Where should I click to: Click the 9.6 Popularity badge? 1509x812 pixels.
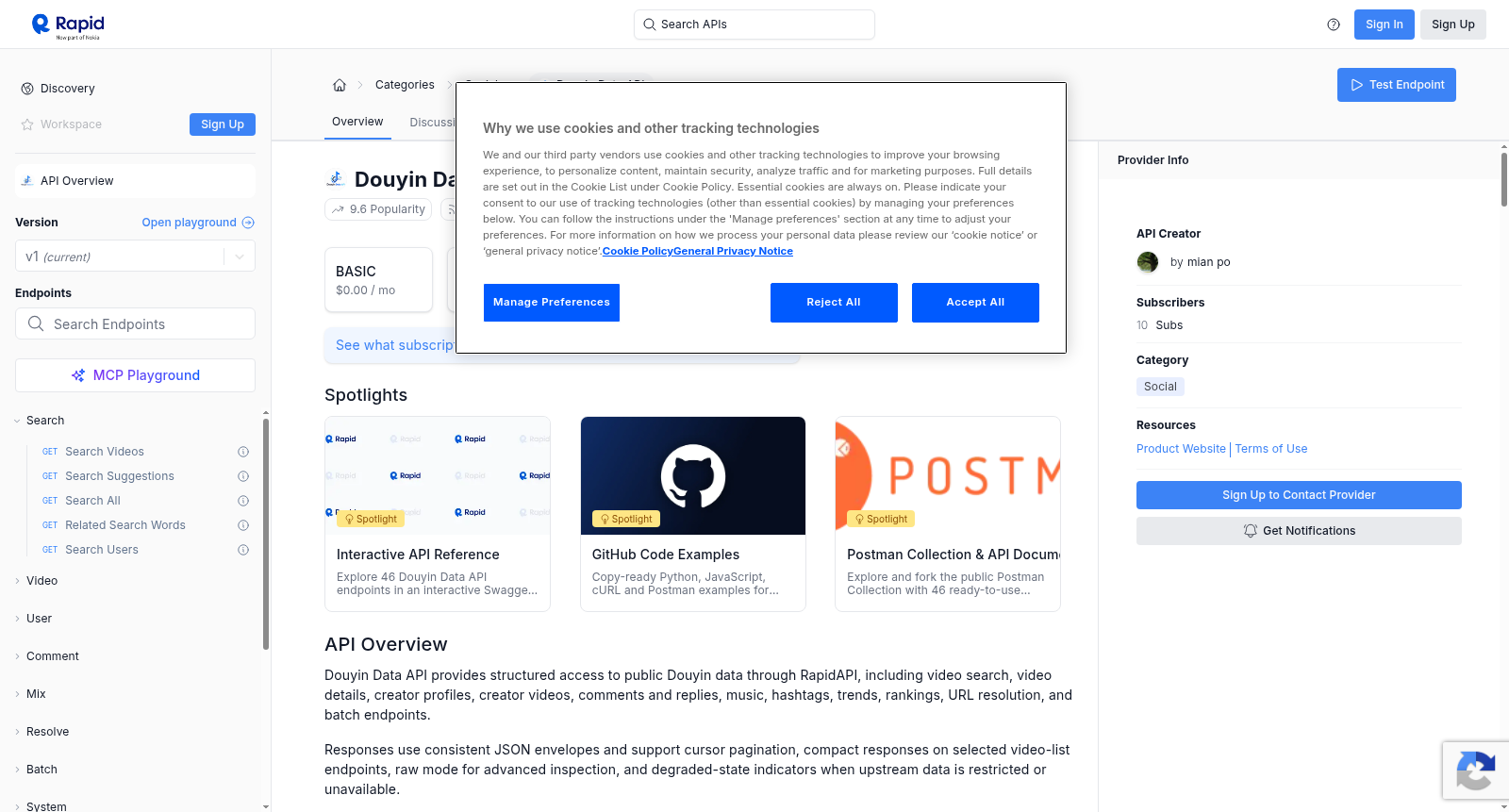tap(378, 209)
